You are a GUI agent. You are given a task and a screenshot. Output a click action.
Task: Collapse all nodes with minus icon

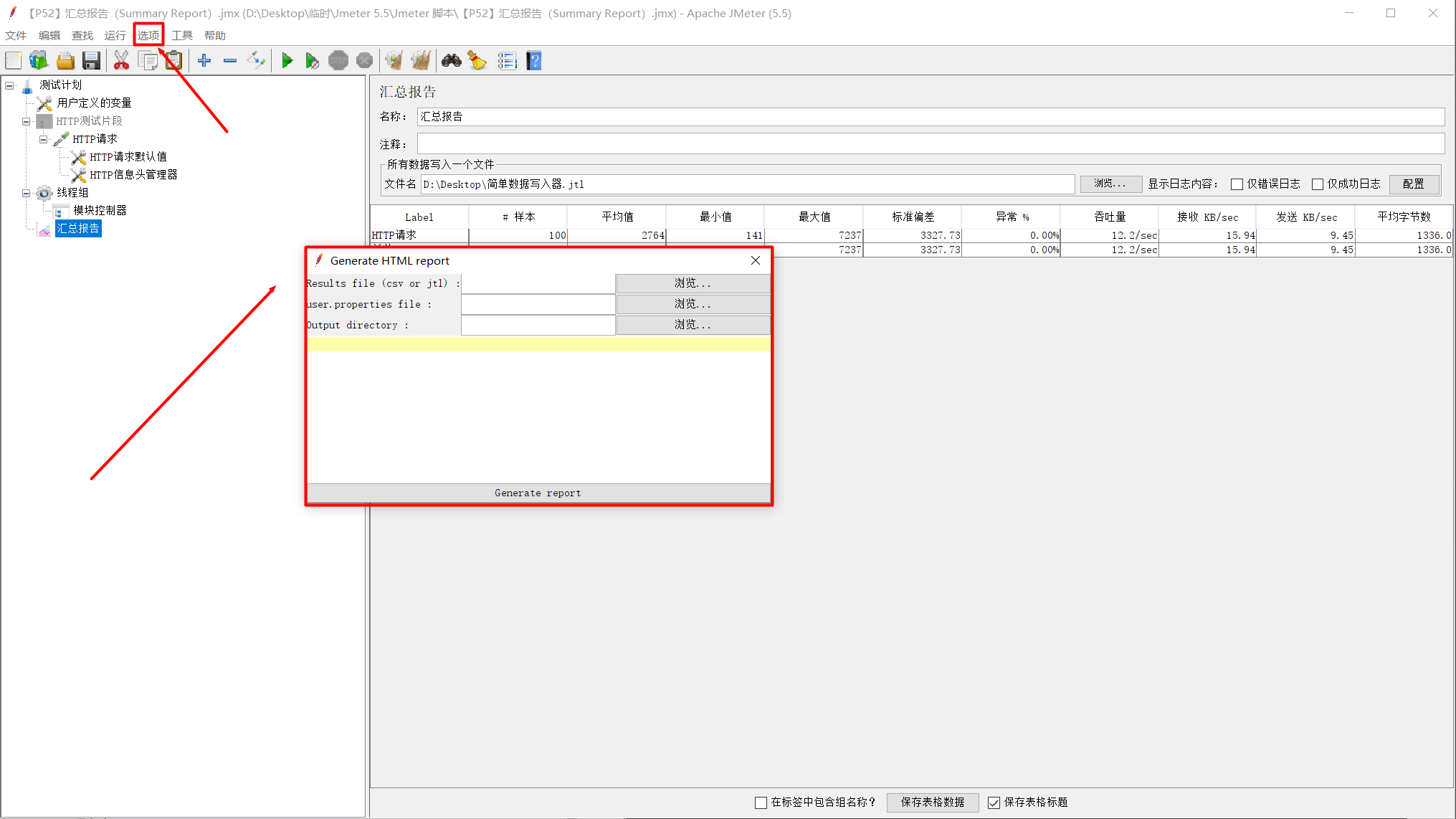(230, 61)
